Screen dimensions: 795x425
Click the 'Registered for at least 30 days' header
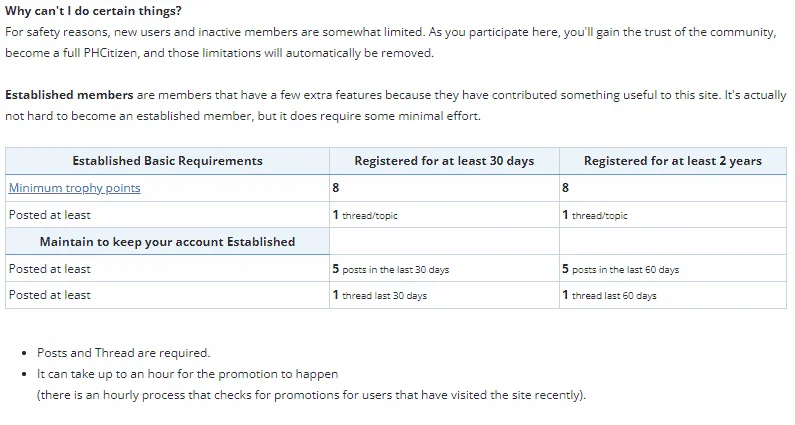click(444, 161)
